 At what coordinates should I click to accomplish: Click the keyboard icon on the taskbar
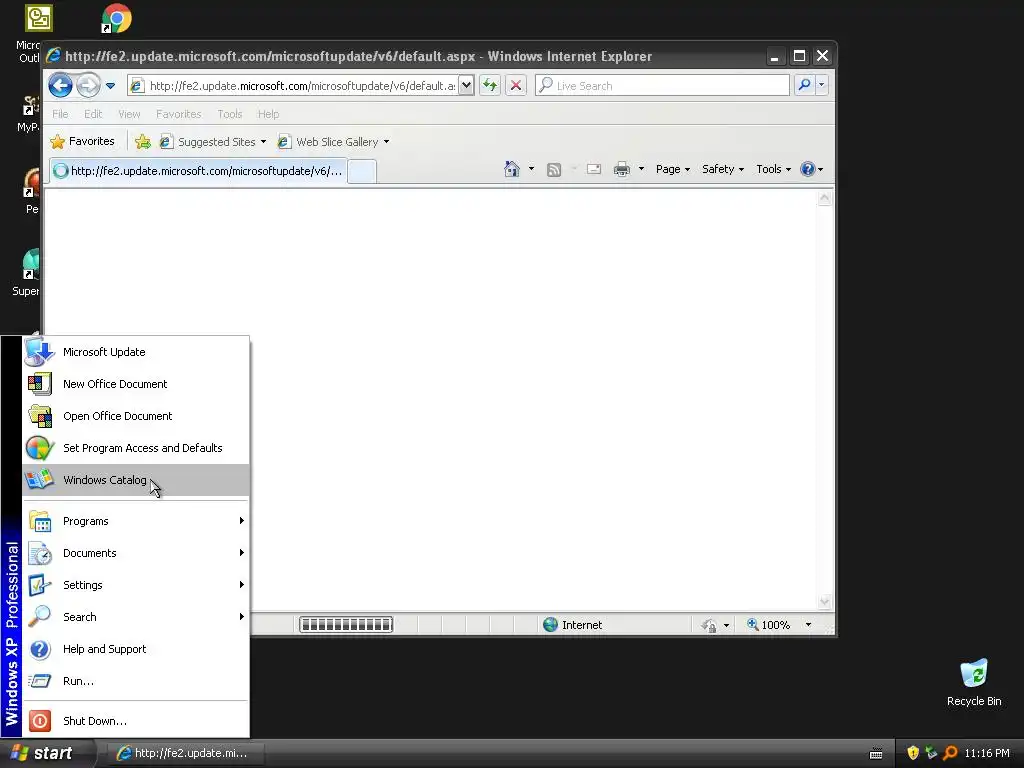[876, 754]
